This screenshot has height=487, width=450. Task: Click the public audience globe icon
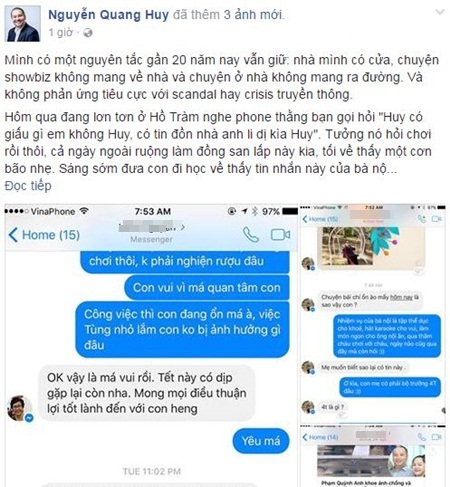(x=88, y=33)
